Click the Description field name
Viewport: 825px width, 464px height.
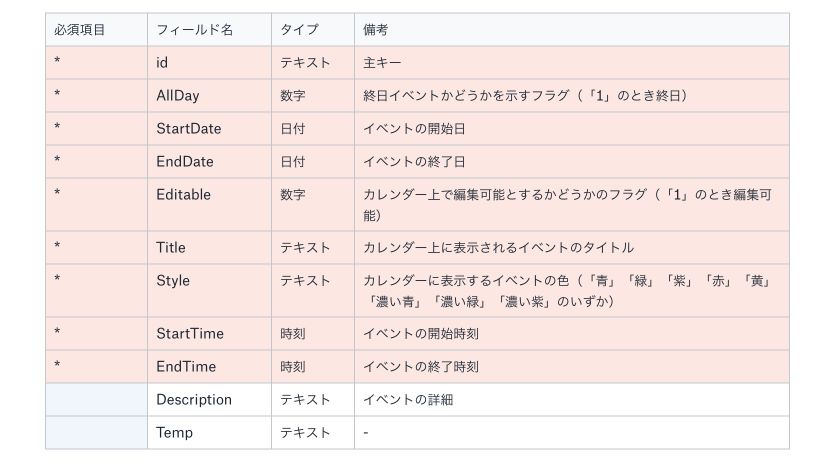pyautogui.click(x=194, y=400)
